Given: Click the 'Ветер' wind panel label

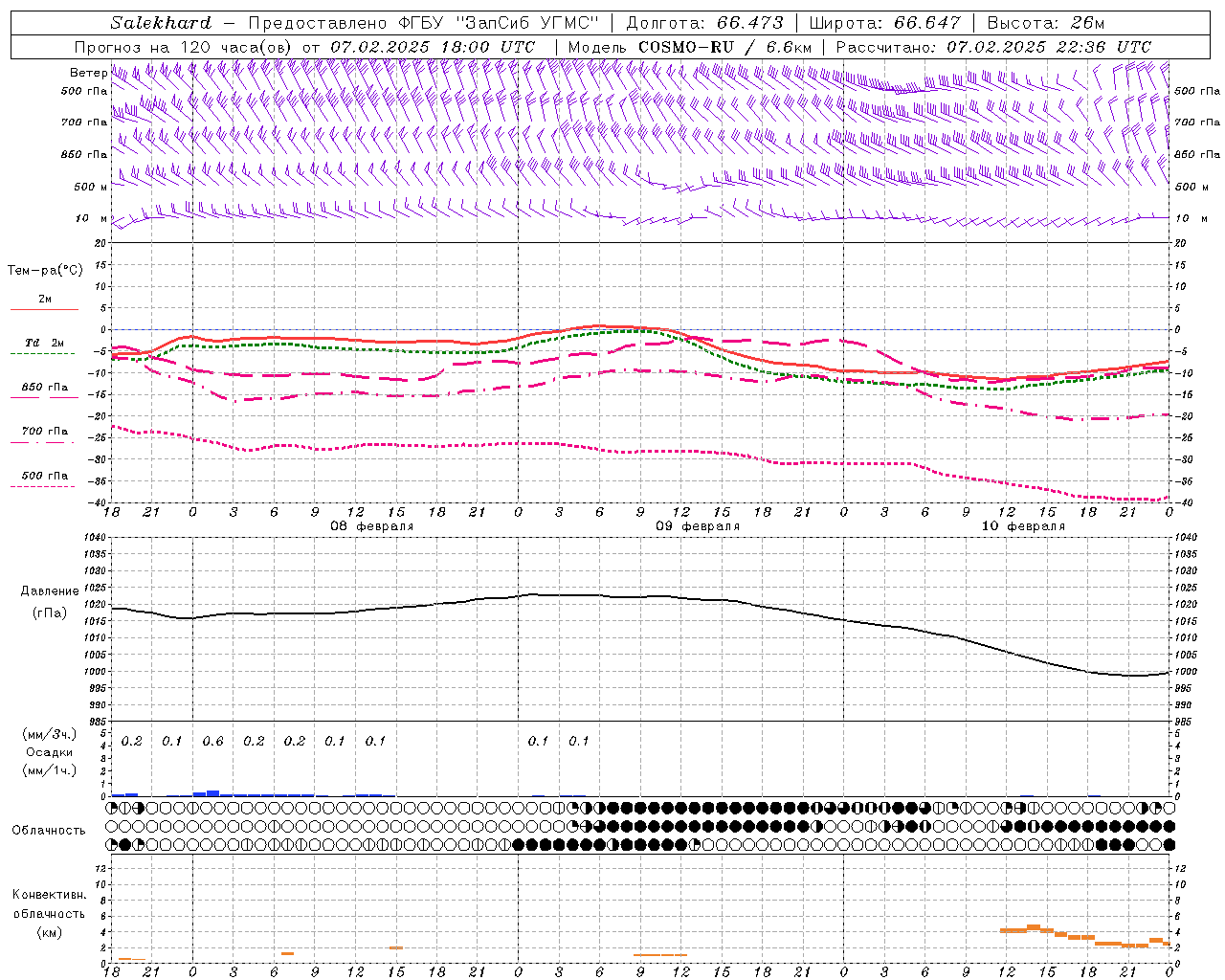Looking at the screenshot, I should [88, 73].
